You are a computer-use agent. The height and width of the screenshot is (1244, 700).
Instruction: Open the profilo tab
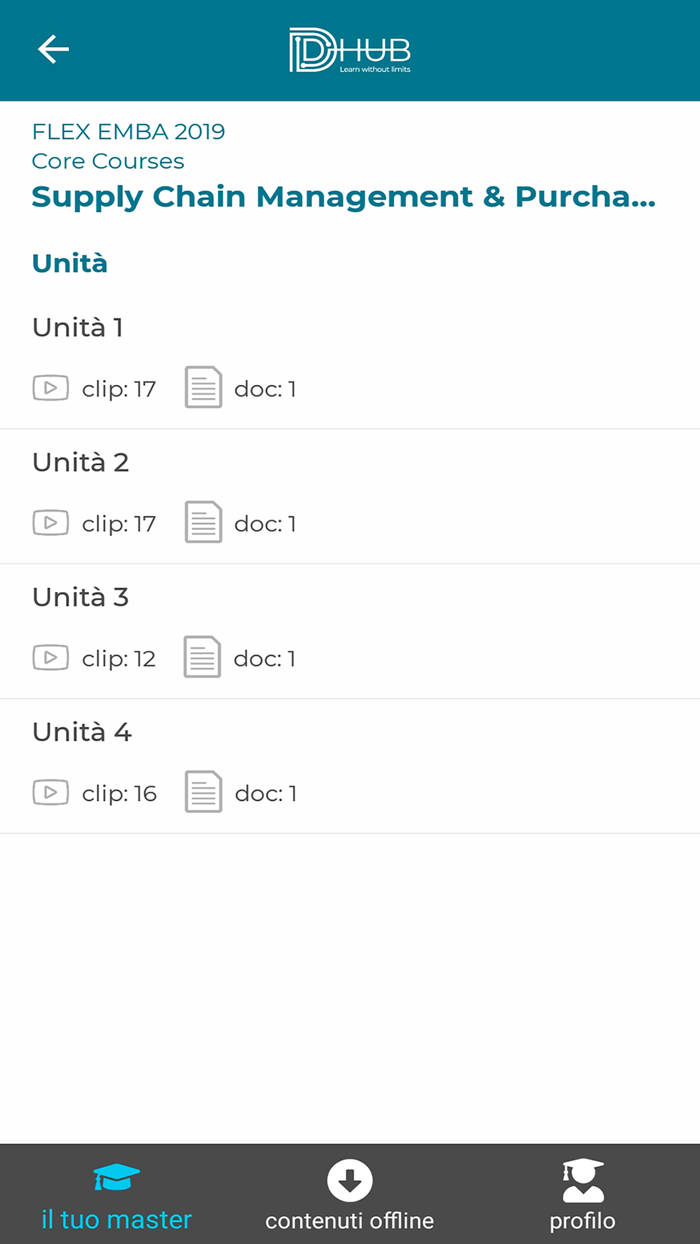coord(583,1195)
